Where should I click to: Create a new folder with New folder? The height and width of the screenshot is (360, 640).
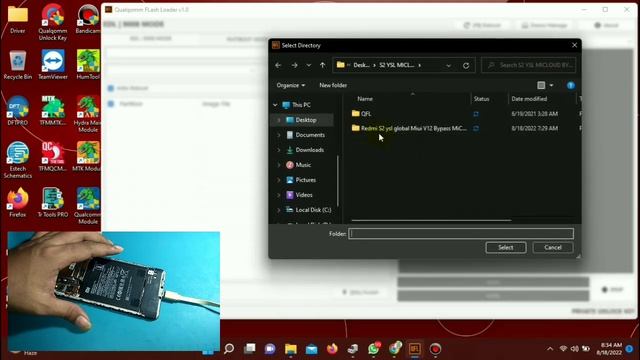[333, 85]
